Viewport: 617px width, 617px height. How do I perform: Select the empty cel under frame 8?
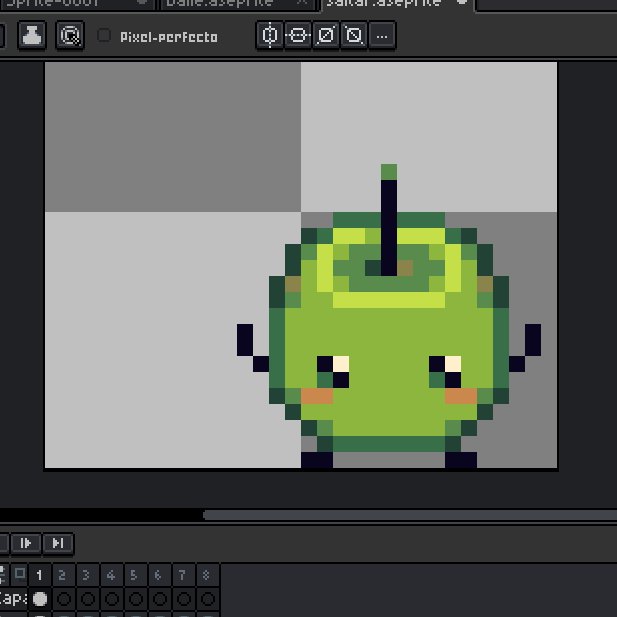[x=208, y=599]
